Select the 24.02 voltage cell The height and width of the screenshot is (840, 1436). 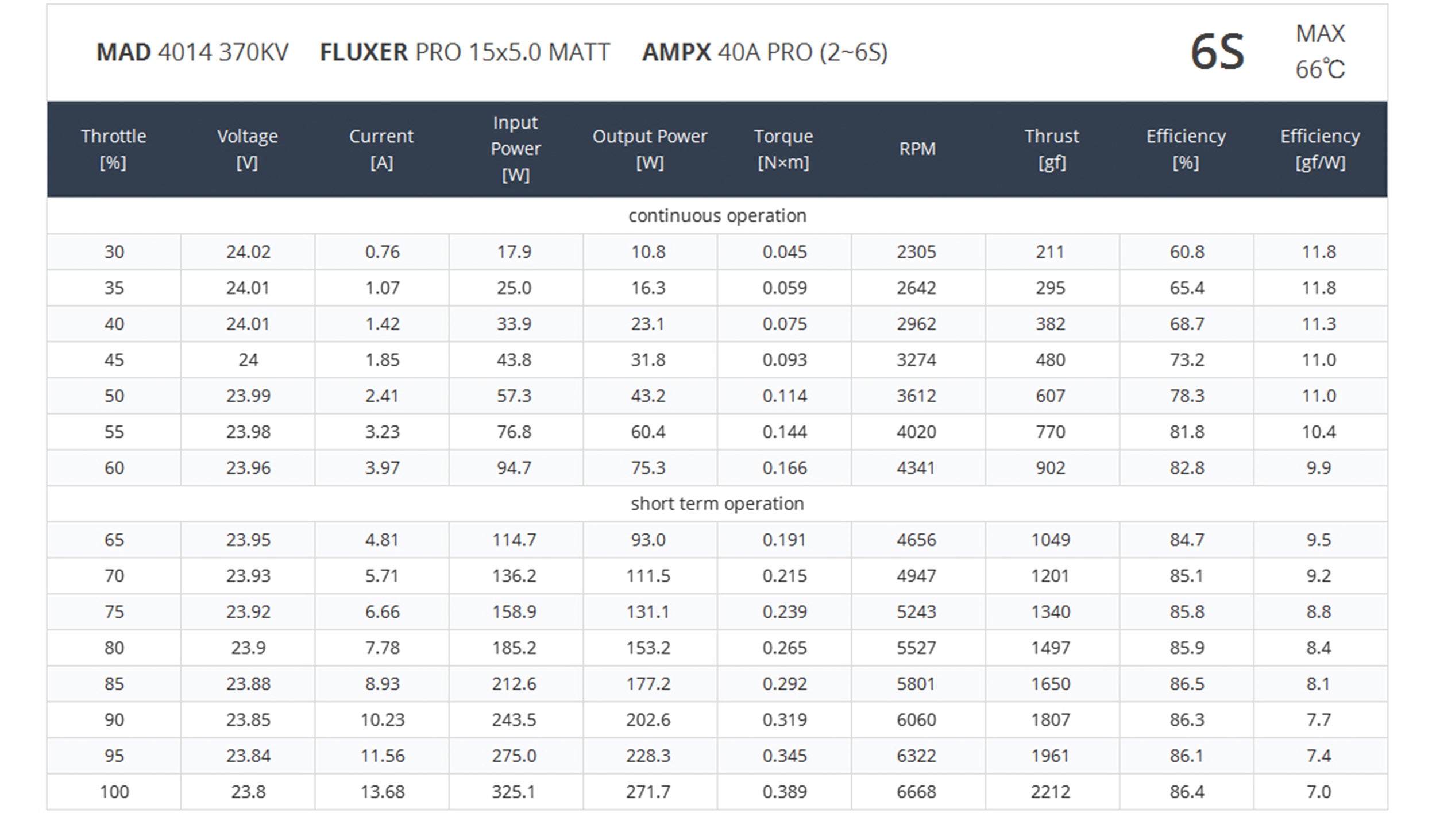tap(248, 251)
